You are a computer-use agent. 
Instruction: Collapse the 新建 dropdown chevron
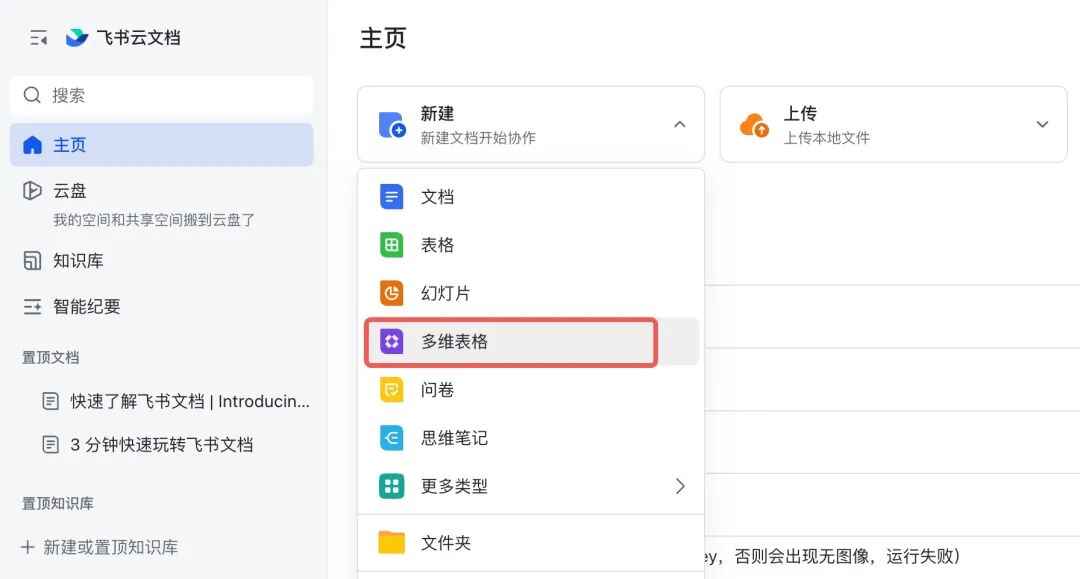point(680,125)
